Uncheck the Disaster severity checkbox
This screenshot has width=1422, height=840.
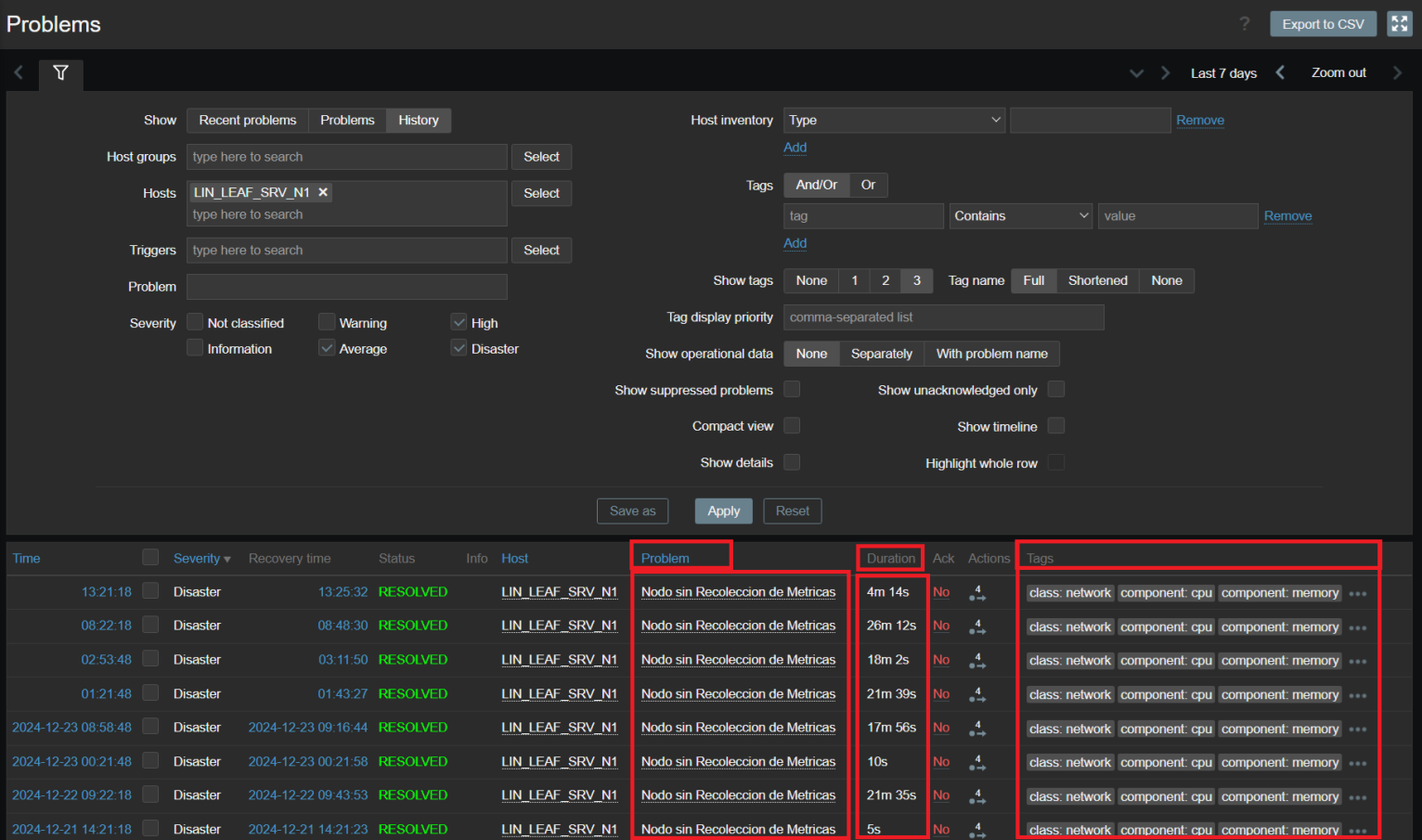point(459,348)
